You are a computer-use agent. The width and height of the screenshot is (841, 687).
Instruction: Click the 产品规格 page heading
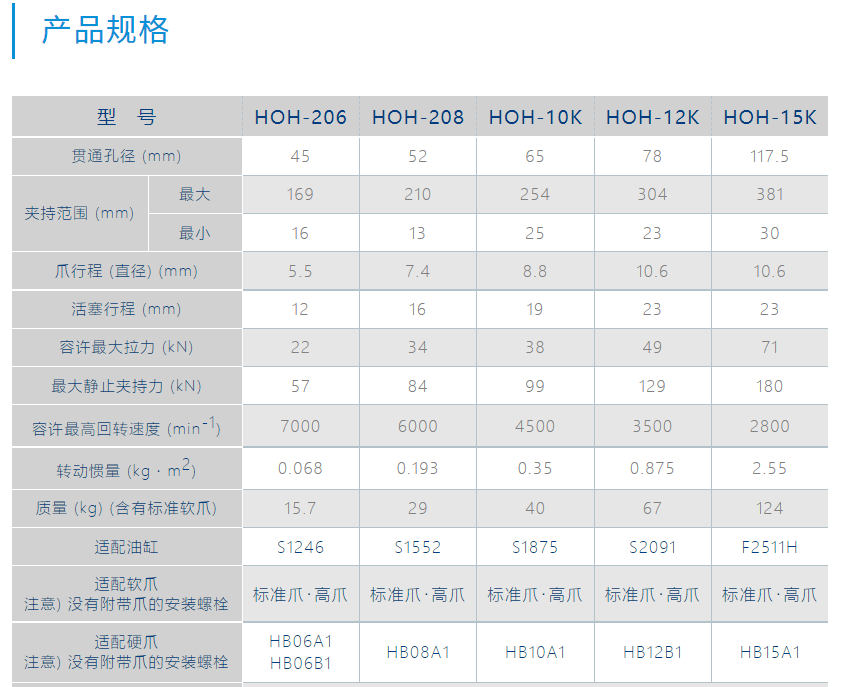point(105,30)
